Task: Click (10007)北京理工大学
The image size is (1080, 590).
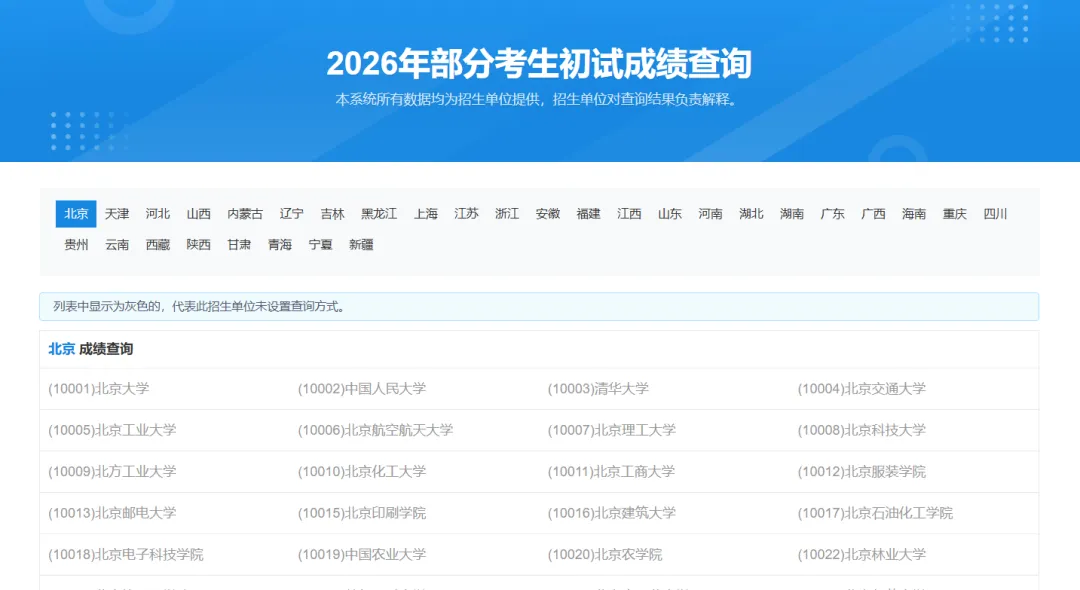Action: pyautogui.click(x=612, y=430)
